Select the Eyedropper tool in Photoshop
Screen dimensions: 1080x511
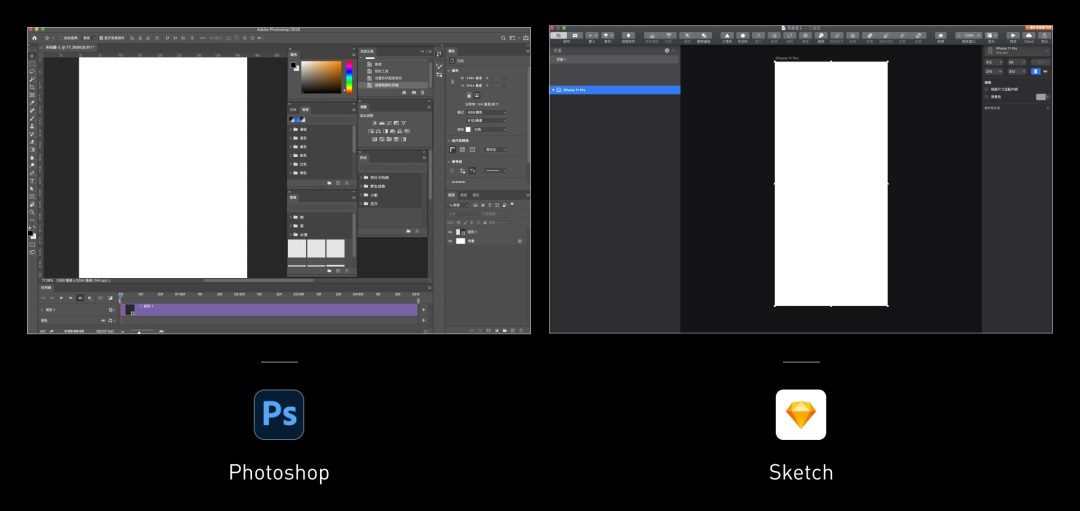click(x=32, y=103)
